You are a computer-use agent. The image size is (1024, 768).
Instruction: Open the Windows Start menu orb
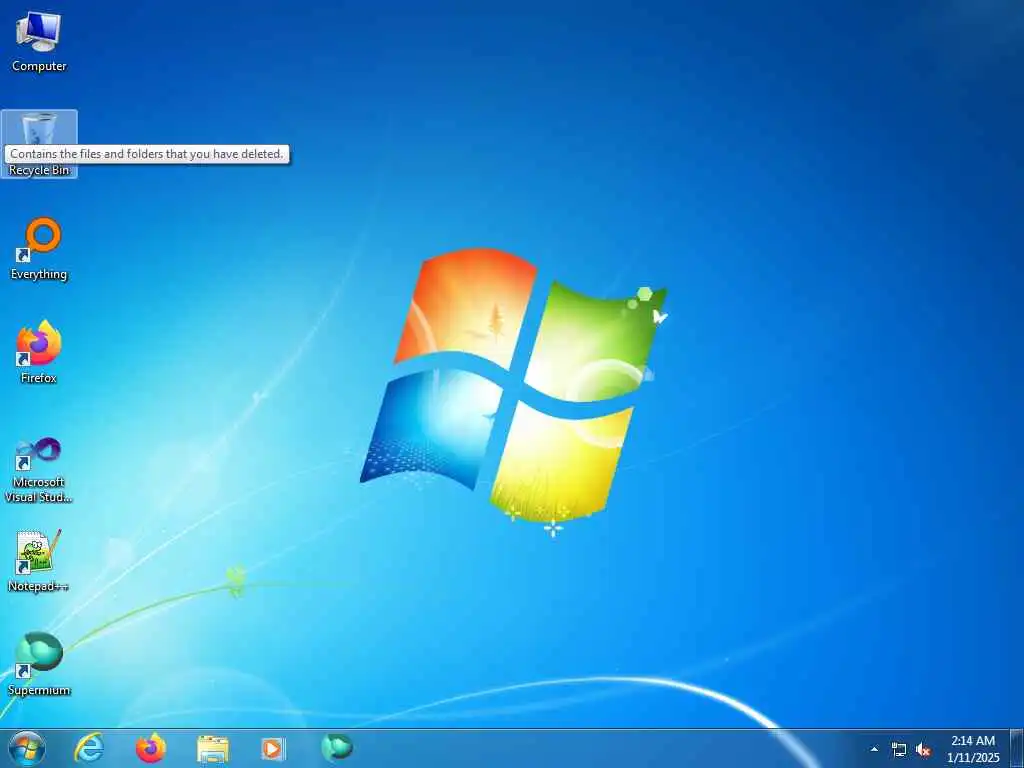27,748
